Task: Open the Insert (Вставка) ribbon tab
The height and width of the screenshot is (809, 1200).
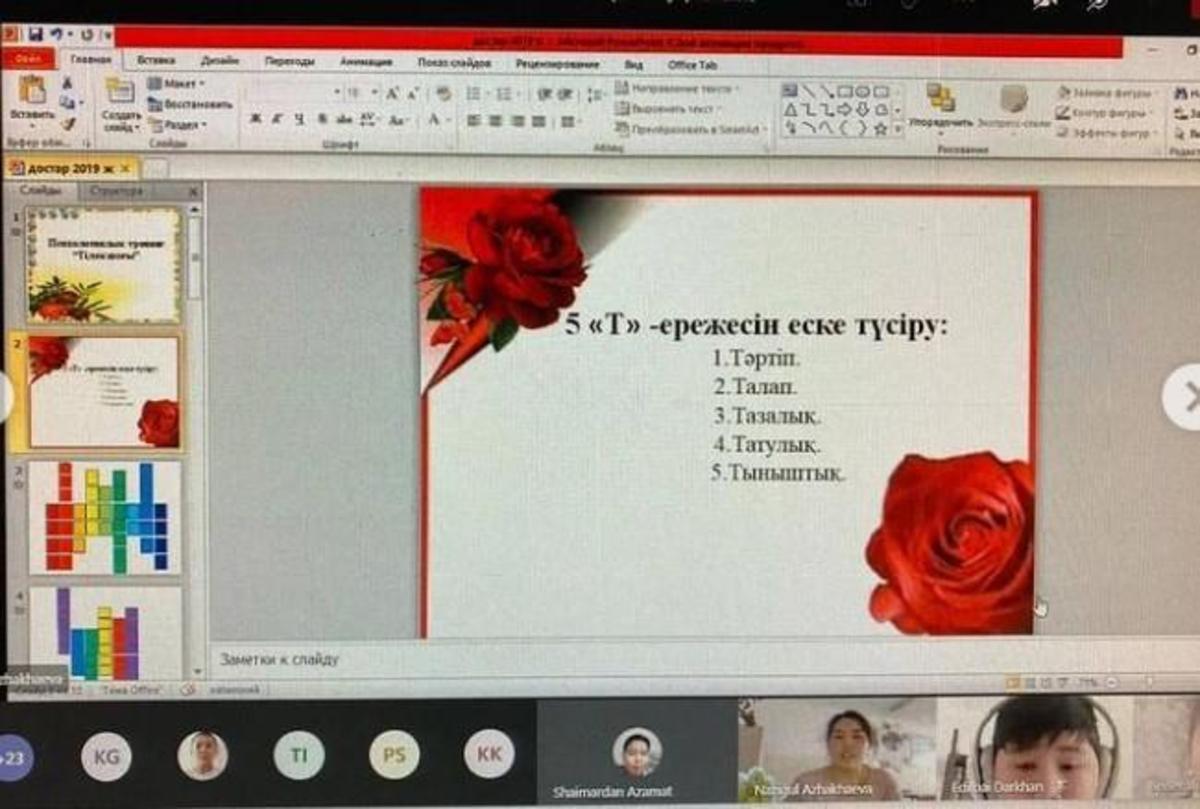Action: click(x=156, y=62)
